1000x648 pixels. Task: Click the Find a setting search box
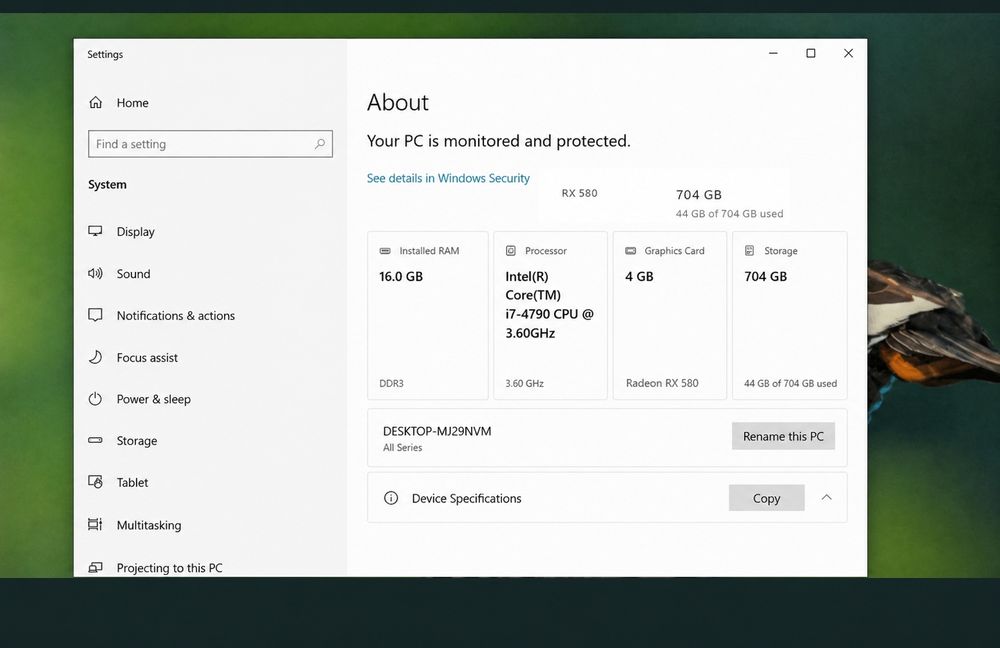[x=210, y=144]
